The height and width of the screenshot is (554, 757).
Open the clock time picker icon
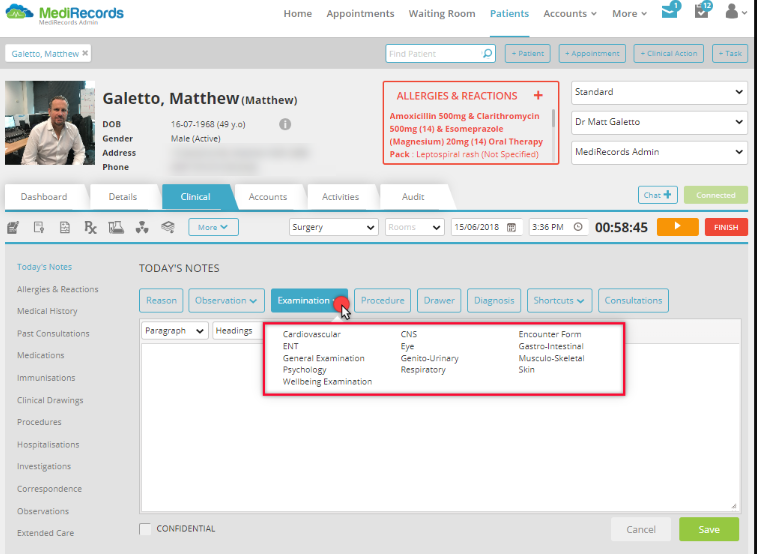click(x=578, y=227)
